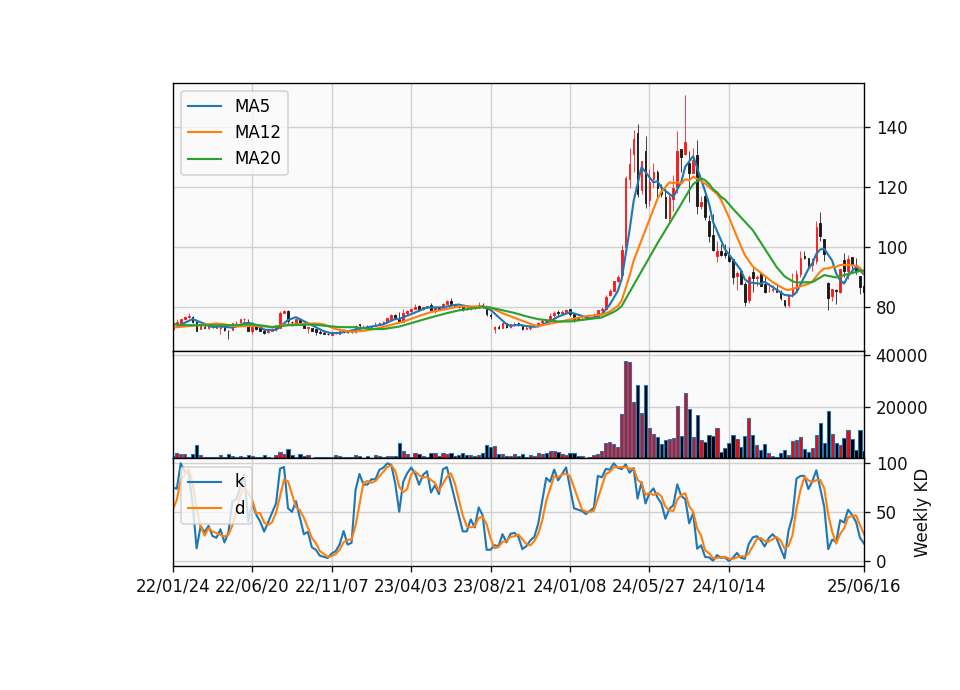This screenshot has height=690, width=960.
Task: Click the k legend label in KD panel
Action: tap(239, 481)
